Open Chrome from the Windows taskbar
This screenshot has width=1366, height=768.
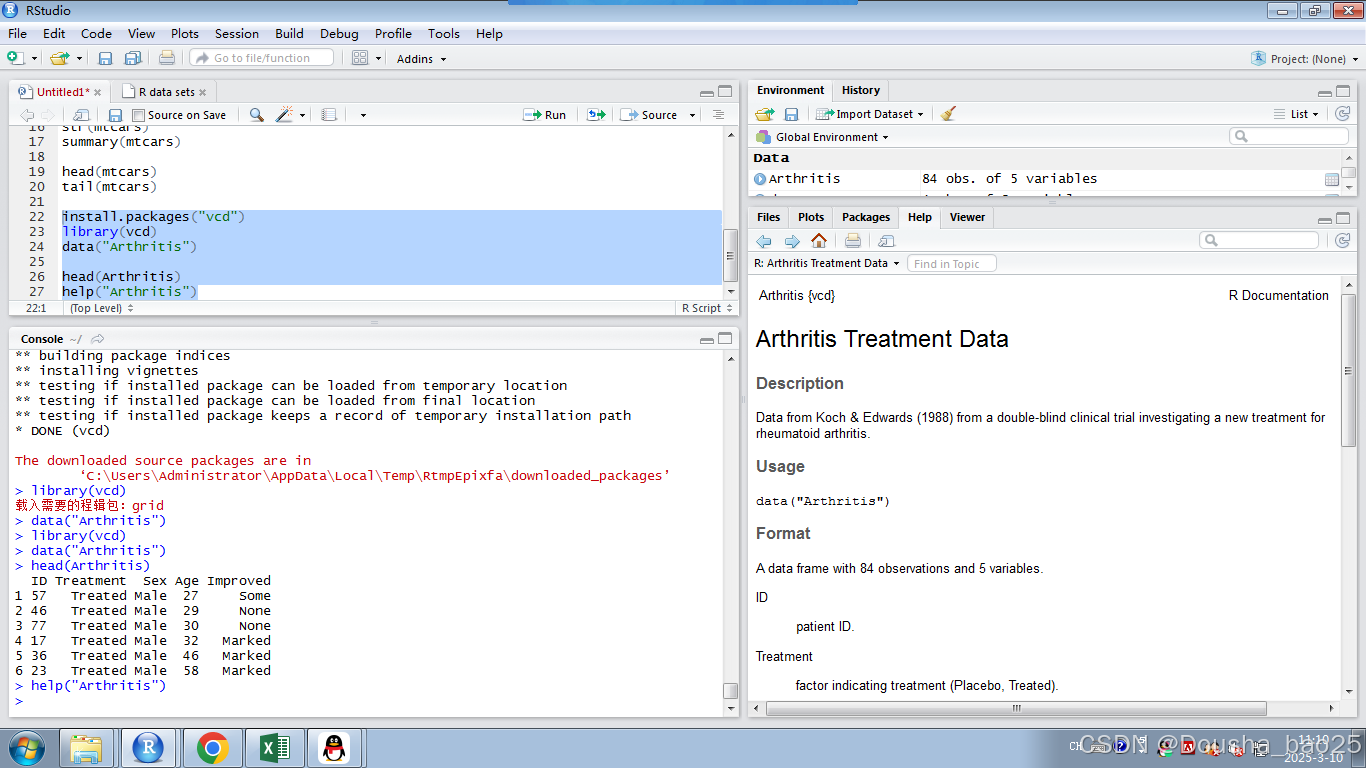click(212, 748)
